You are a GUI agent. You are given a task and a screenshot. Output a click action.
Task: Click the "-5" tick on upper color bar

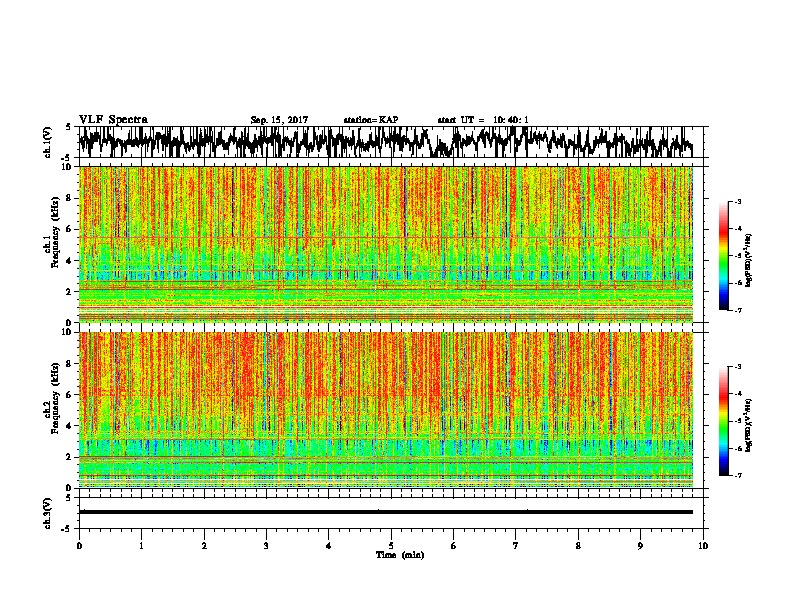coord(738,256)
